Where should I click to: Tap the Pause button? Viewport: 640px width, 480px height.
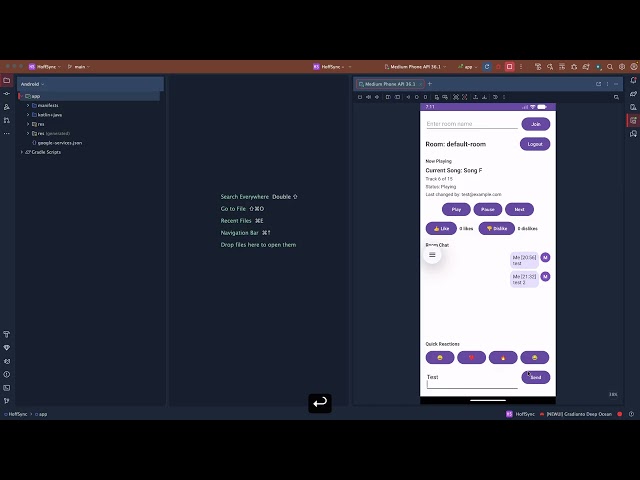[x=488, y=209]
